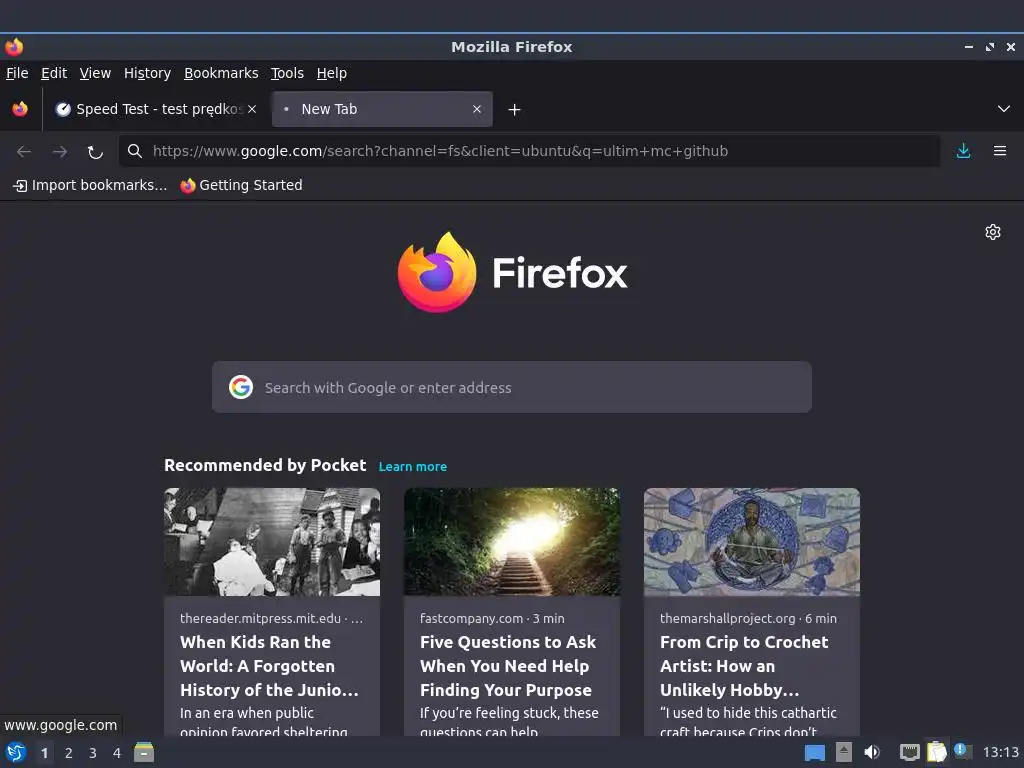This screenshot has width=1024, height=768.
Task: Click Firefox icon in the title bar
Action: point(14,47)
